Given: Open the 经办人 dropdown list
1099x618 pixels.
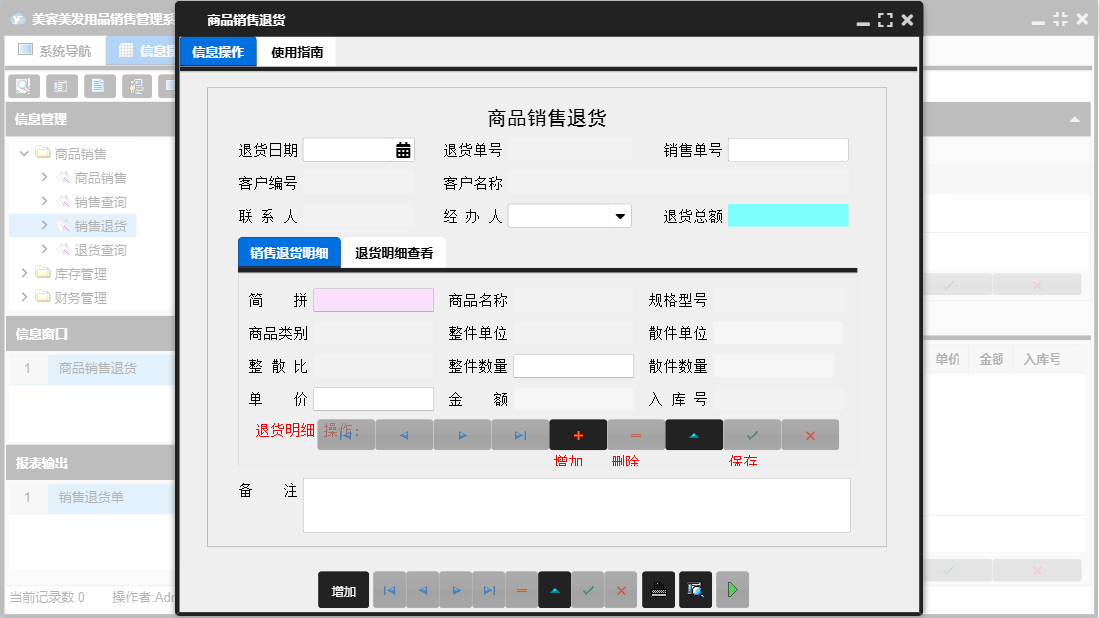Looking at the screenshot, I should 620,215.
